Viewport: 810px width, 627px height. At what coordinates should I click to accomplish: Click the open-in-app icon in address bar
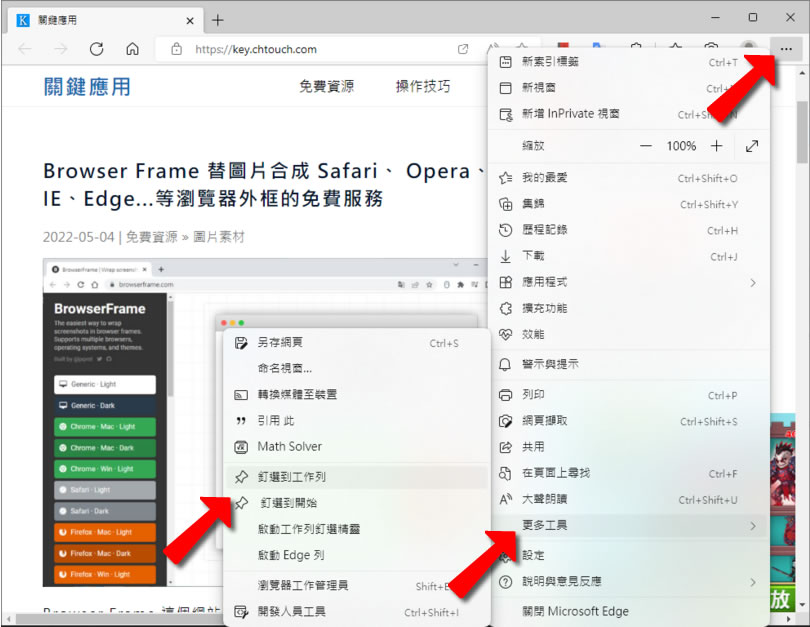(x=463, y=49)
